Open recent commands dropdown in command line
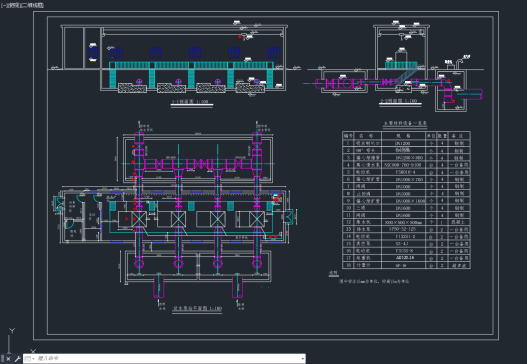527x364 pixels. (30, 359)
